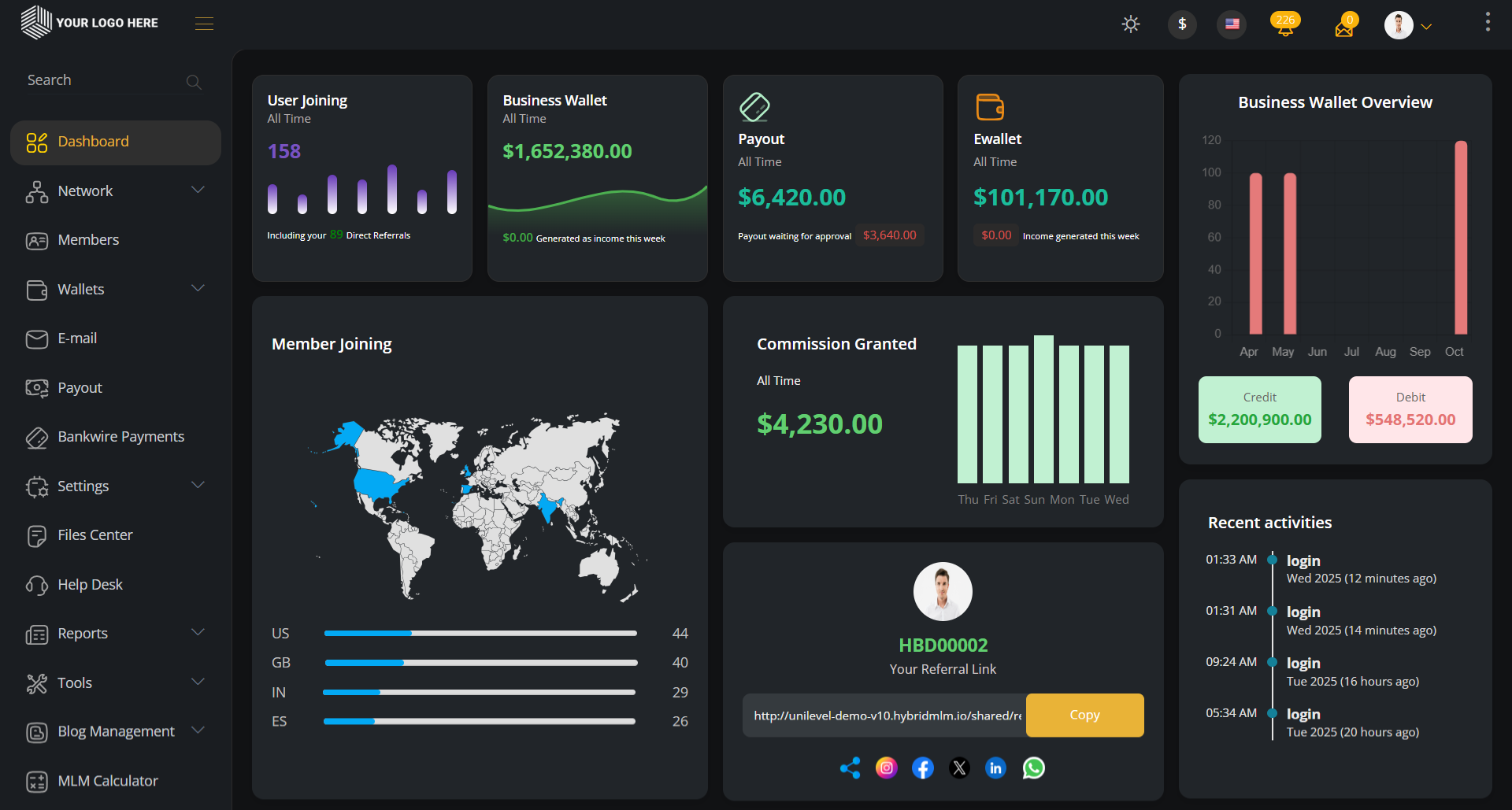
Task: Click the US member progress bar
Action: click(x=480, y=633)
